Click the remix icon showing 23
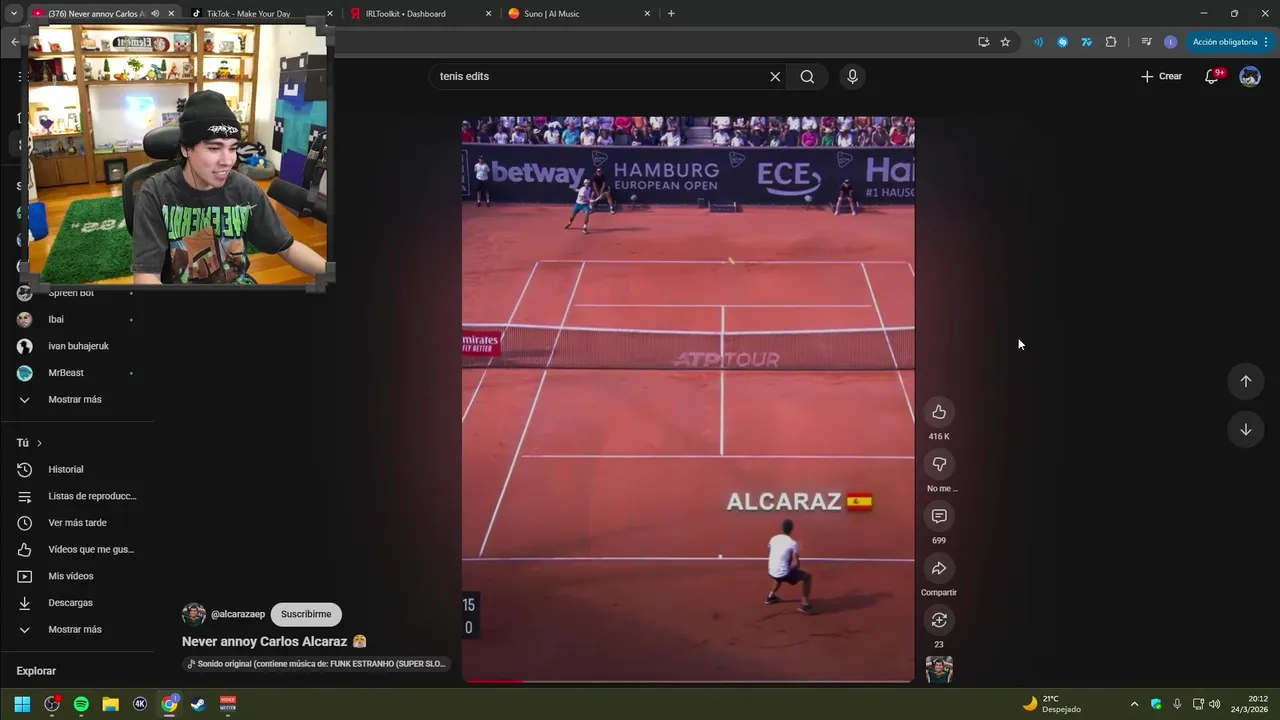Image resolution: width=1280 pixels, height=720 pixels. point(939,620)
